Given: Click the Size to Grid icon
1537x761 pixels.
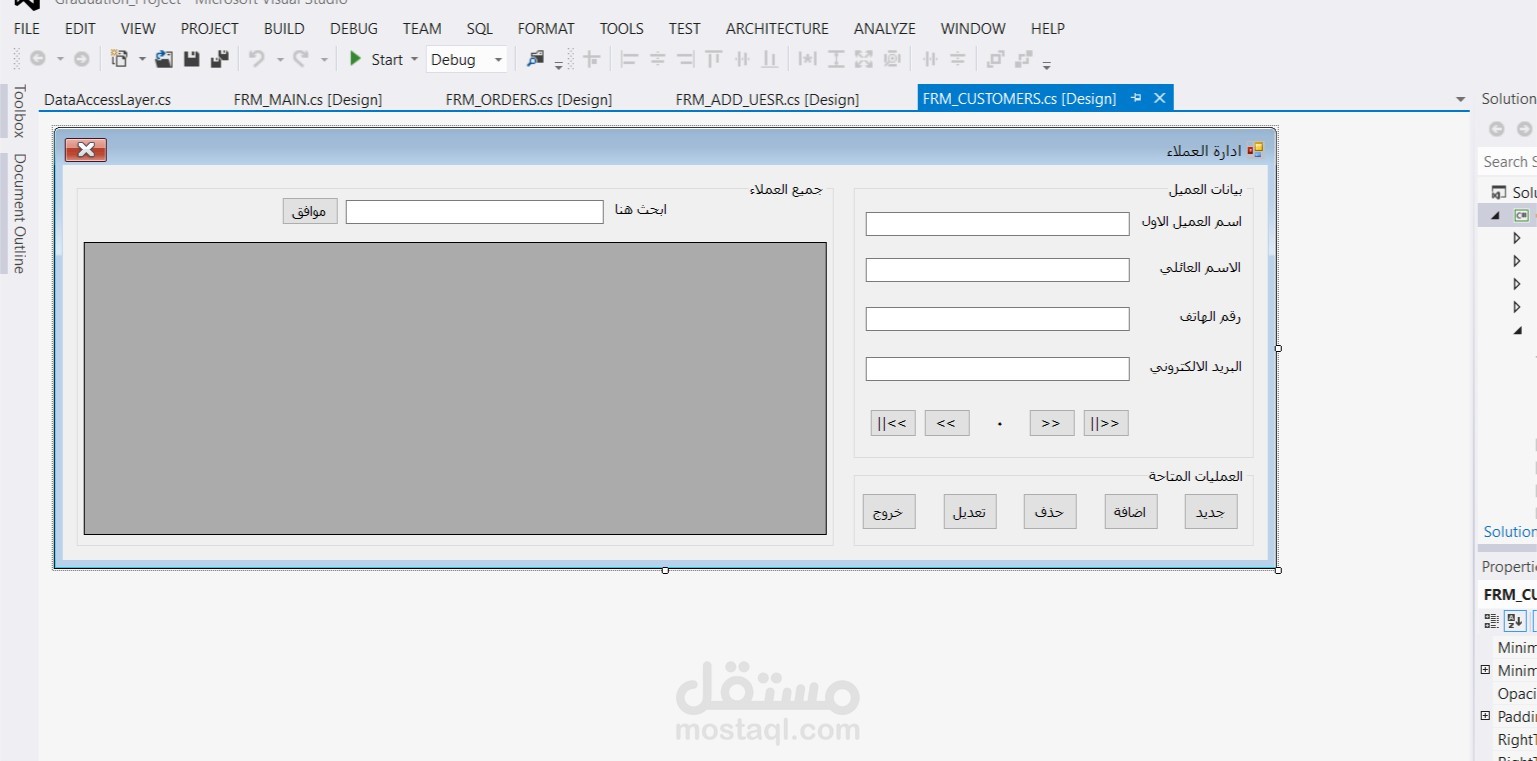Looking at the screenshot, I should pyautogui.click(x=892, y=59).
